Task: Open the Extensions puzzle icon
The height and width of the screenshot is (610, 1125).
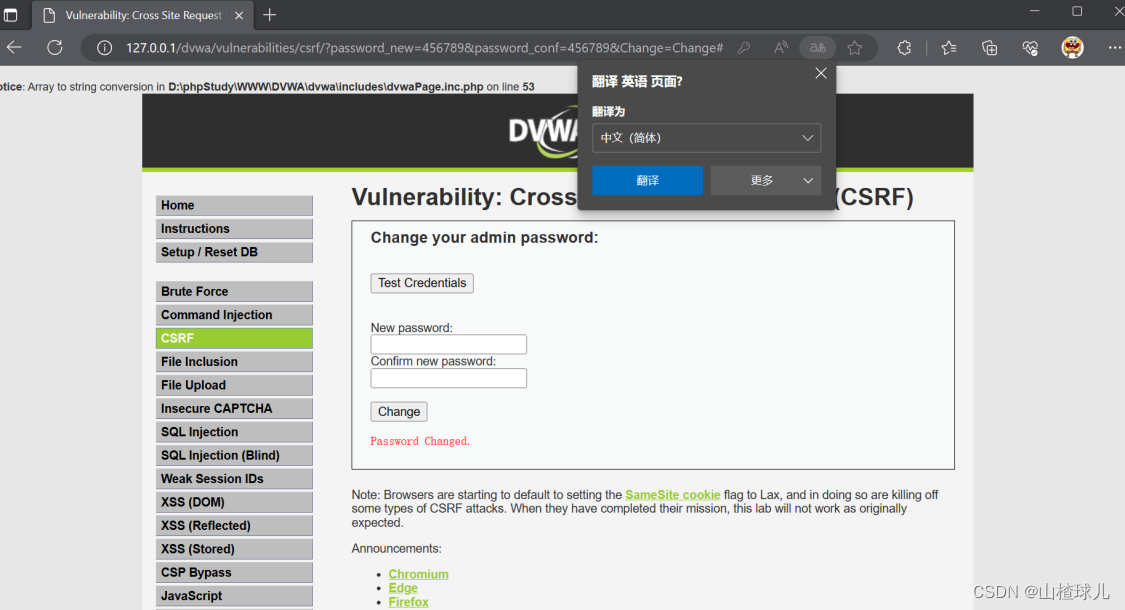Action: pos(904,48)
